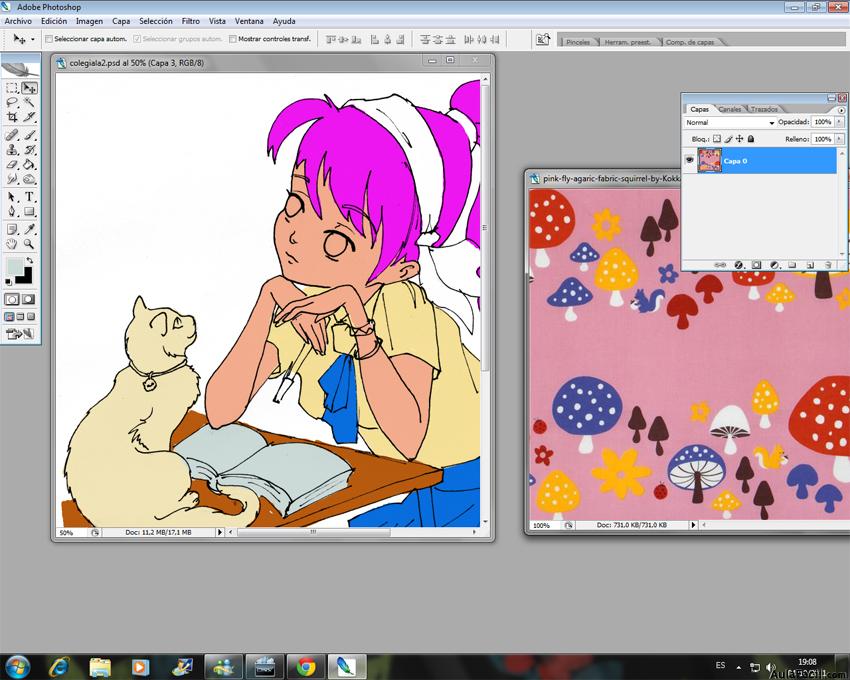Toggle lock image pixels
The height and width of the screenshot is (680, 850).
pyautogui.click(x=729, y=139)
